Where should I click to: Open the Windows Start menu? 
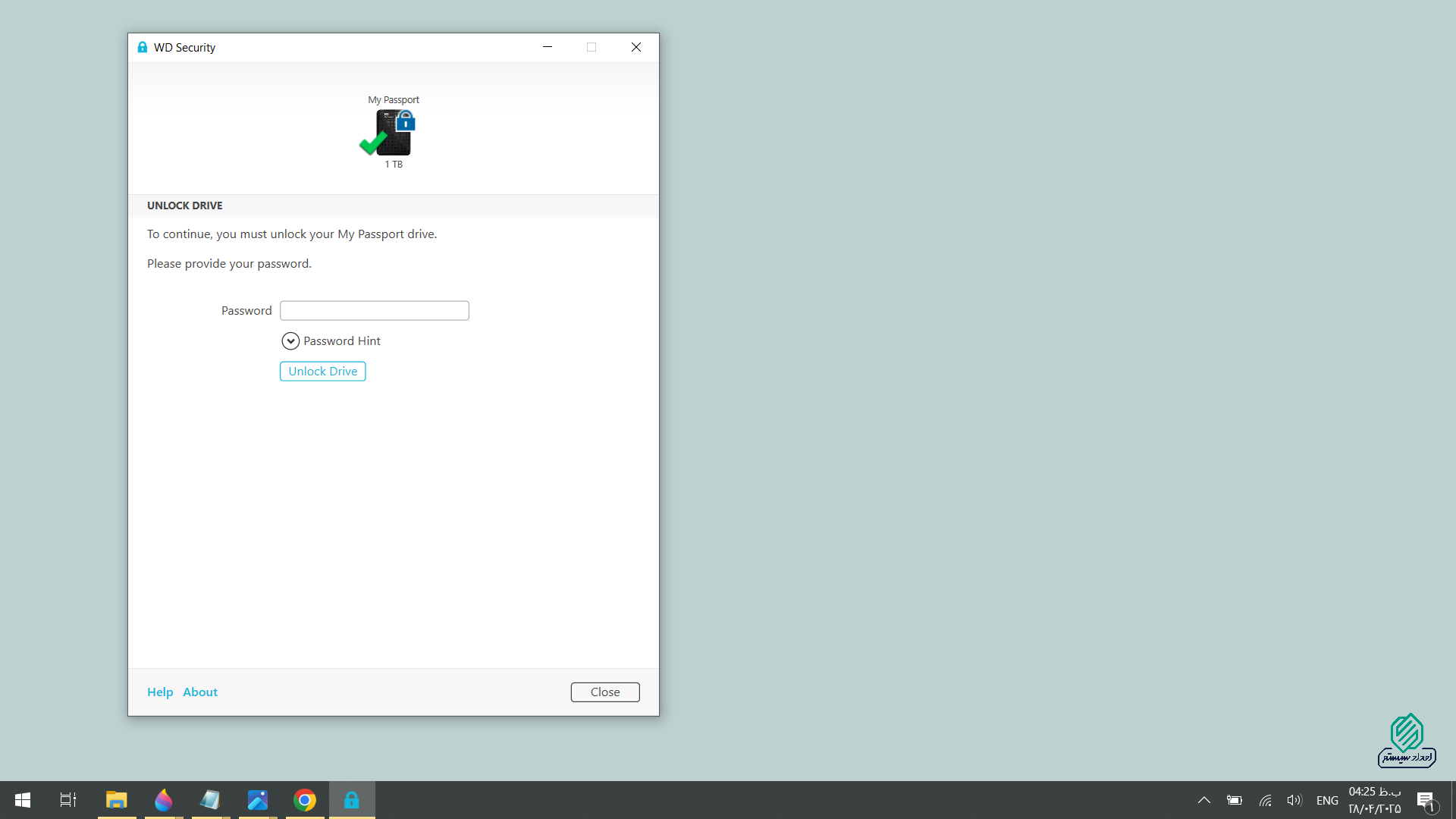[23, 800]
